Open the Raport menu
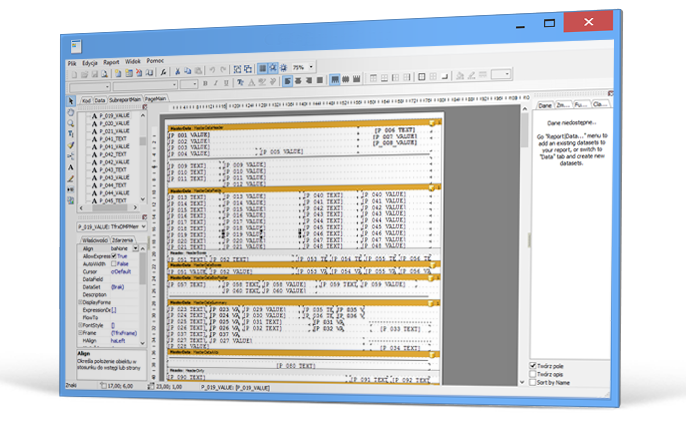Image resolution: width=686 pixels, height=422 pixels. (x=112, y=62)
